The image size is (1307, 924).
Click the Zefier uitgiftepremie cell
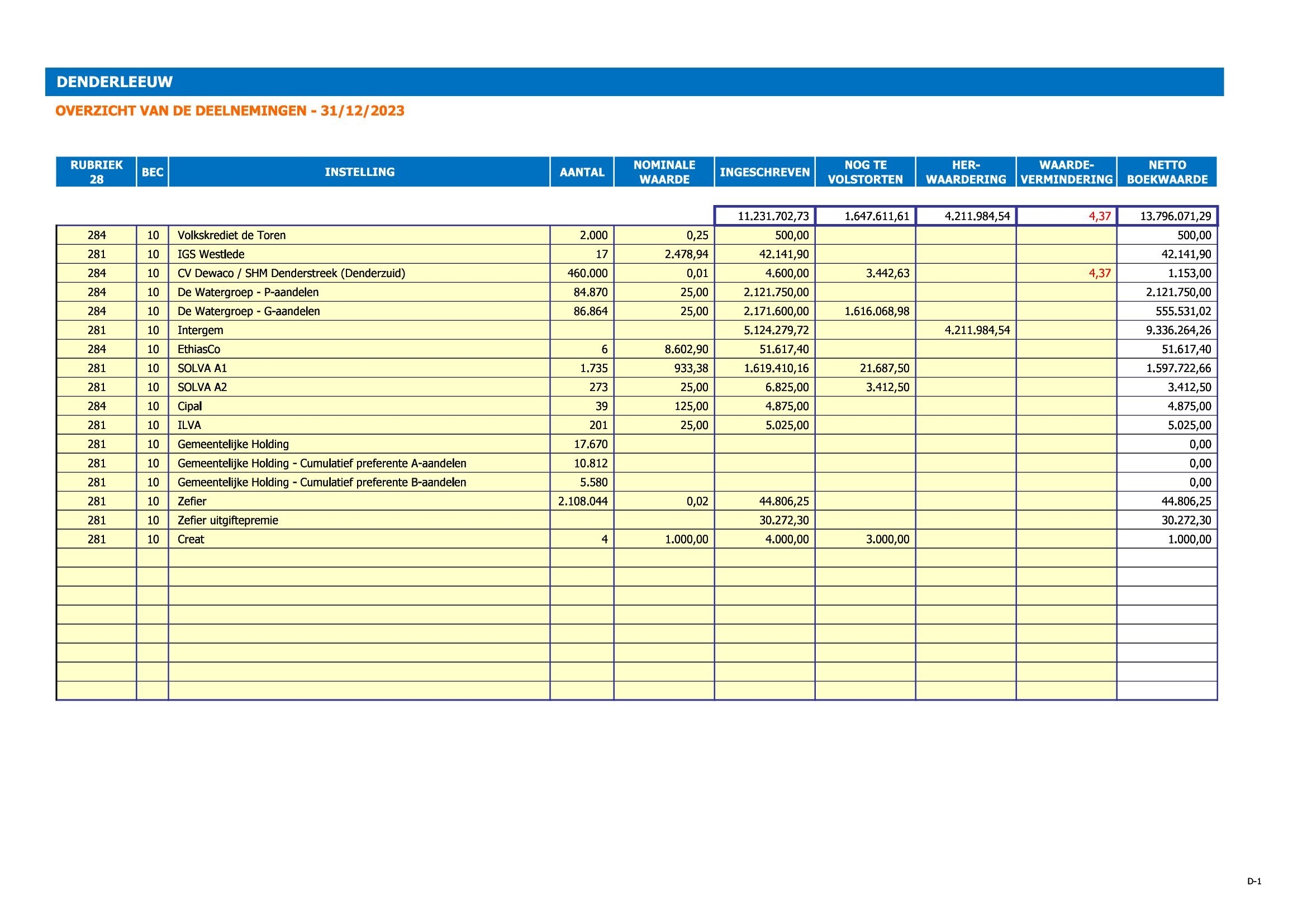tap(359, 520)
